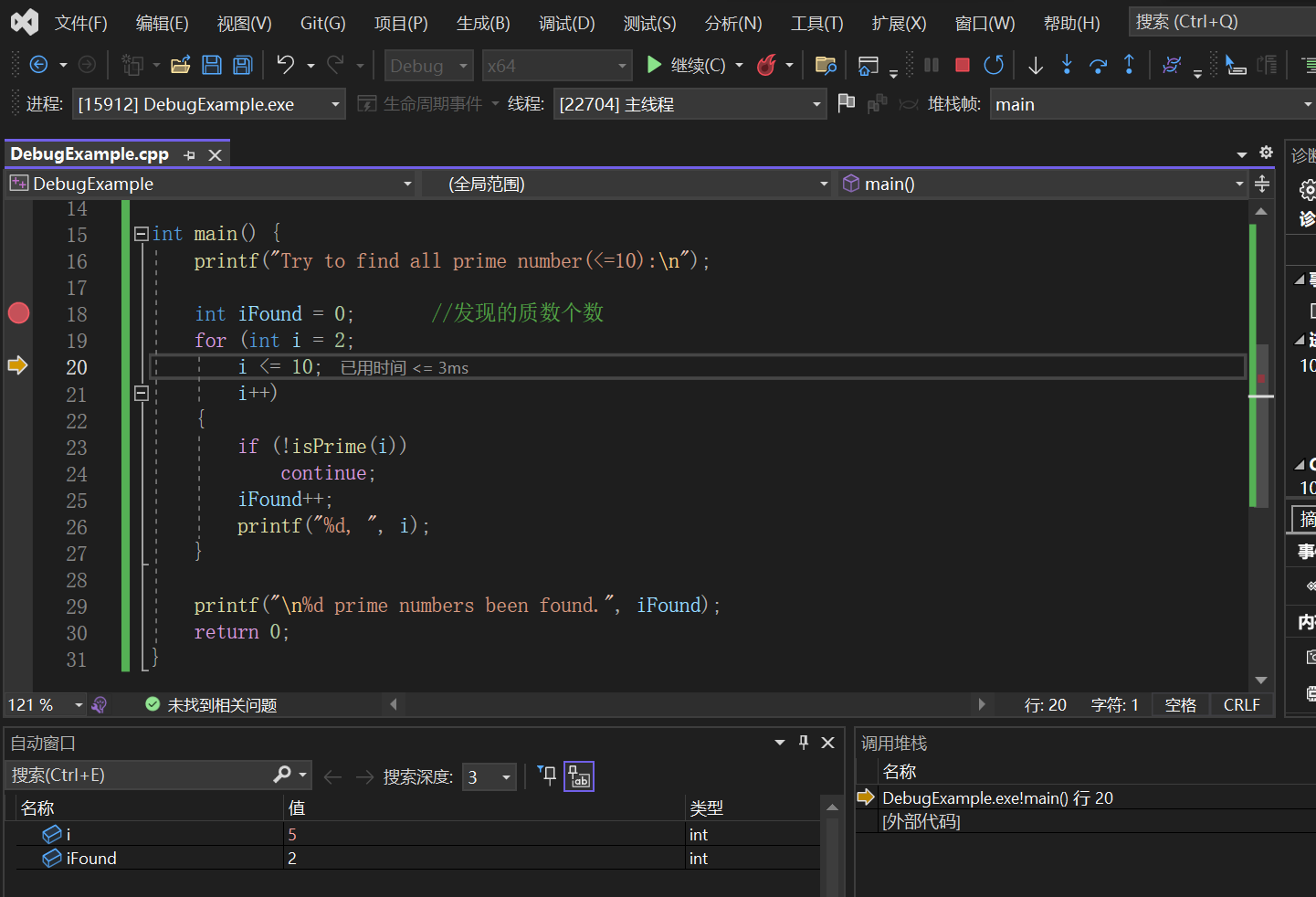Screen dimensions: 1316x897
Task: Open the DebugExample project scope dropdown
Action: (x=212, y=184)
